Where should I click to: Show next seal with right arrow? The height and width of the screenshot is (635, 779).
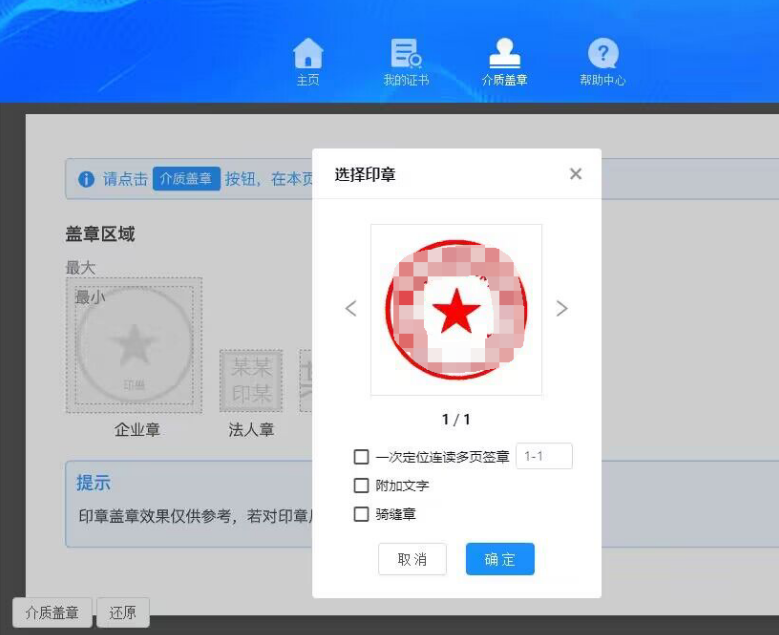pos(562,308)
